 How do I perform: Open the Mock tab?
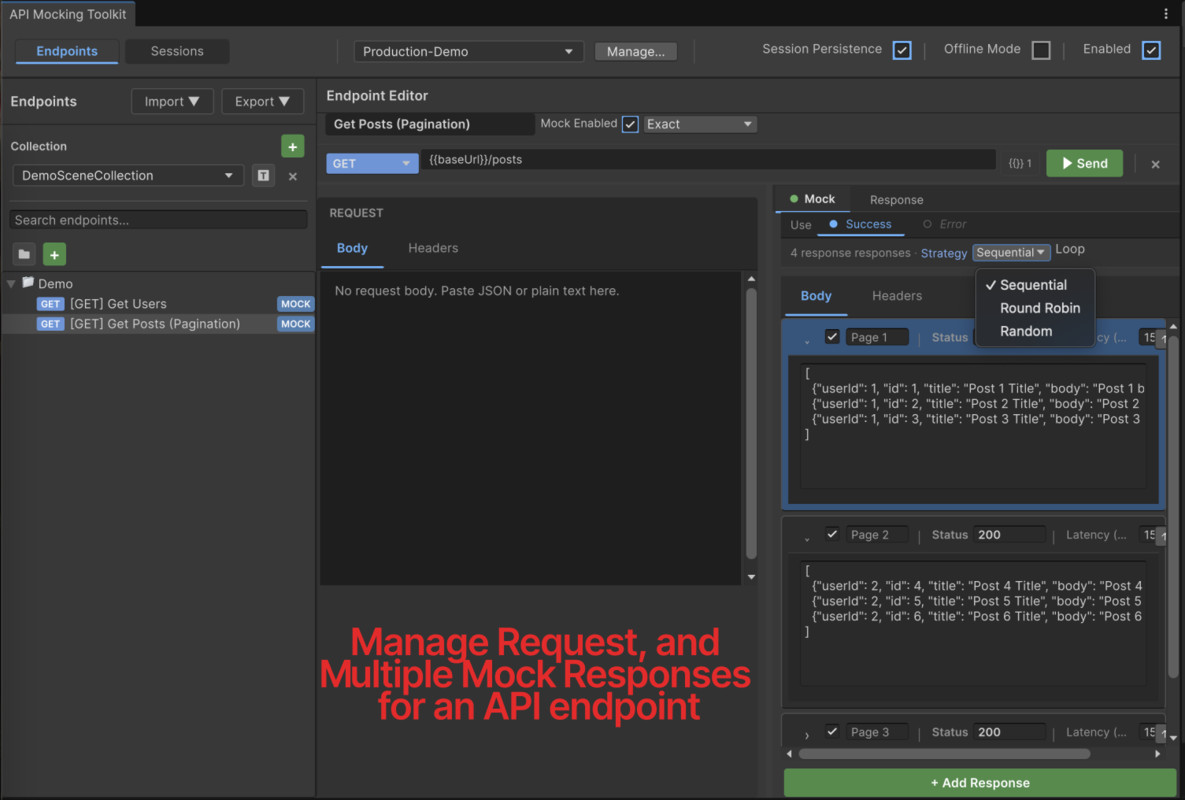click(x=812, y=199)
